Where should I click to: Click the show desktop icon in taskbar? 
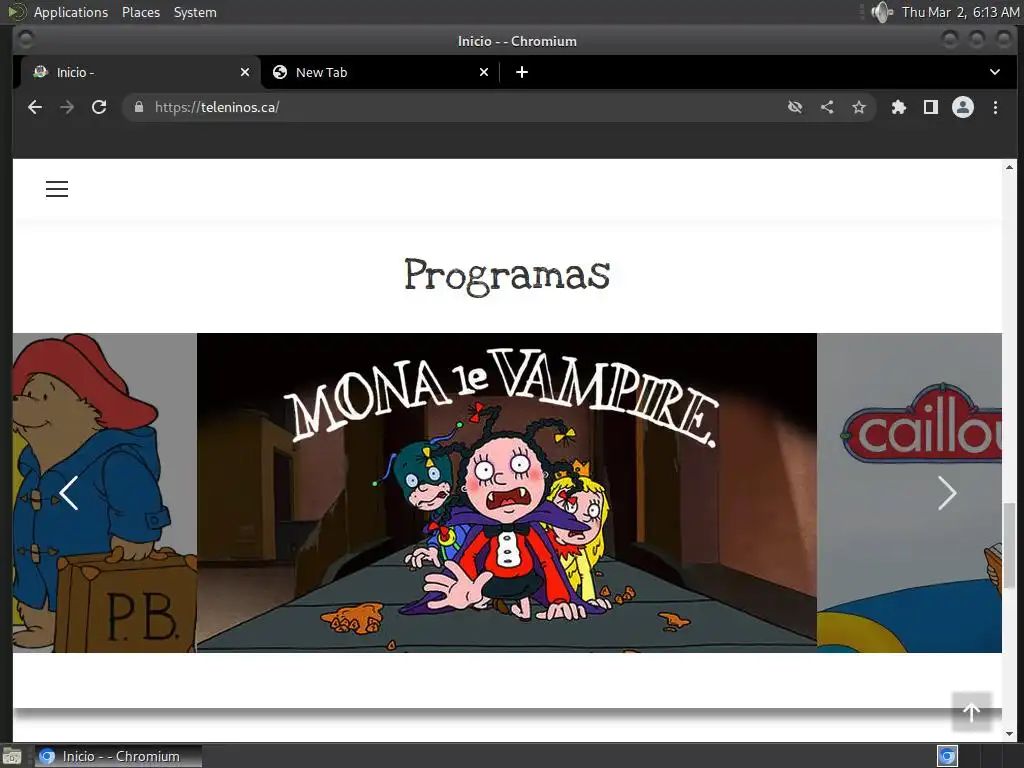point(12,757)
